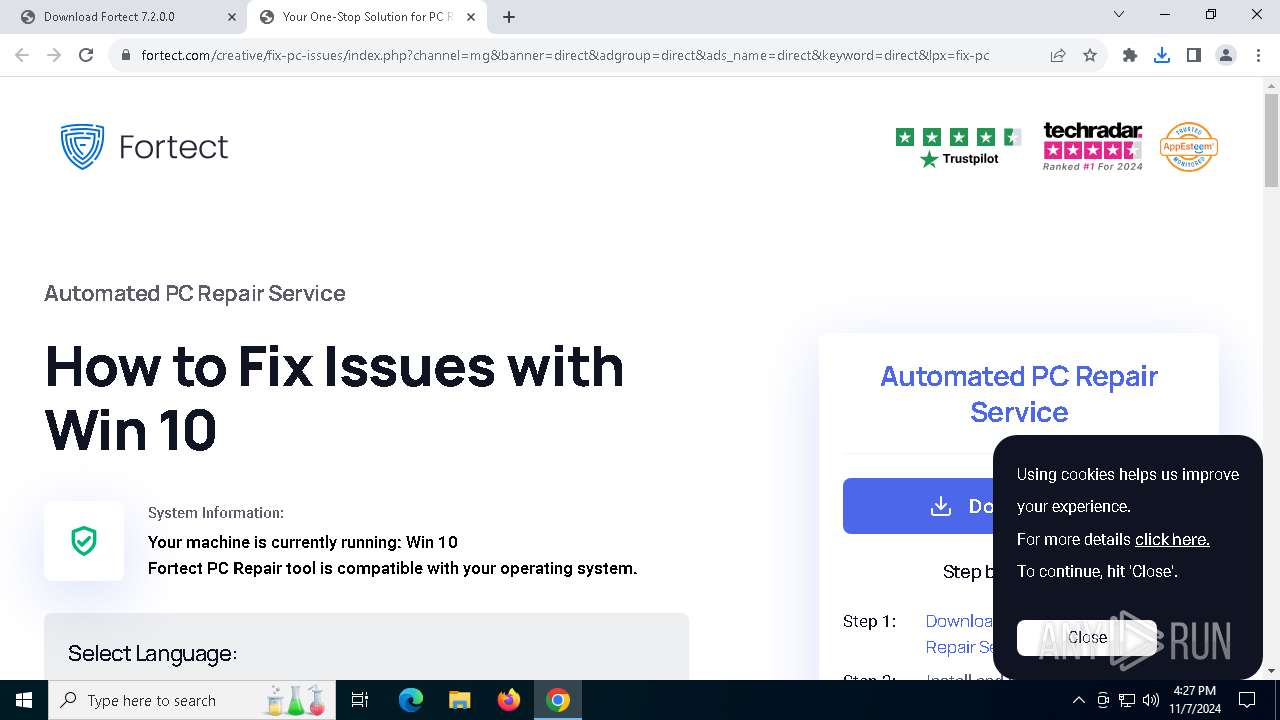This screenshot has height=720, width=1280.
Task: Reload the current page
Action: point(86,55)
